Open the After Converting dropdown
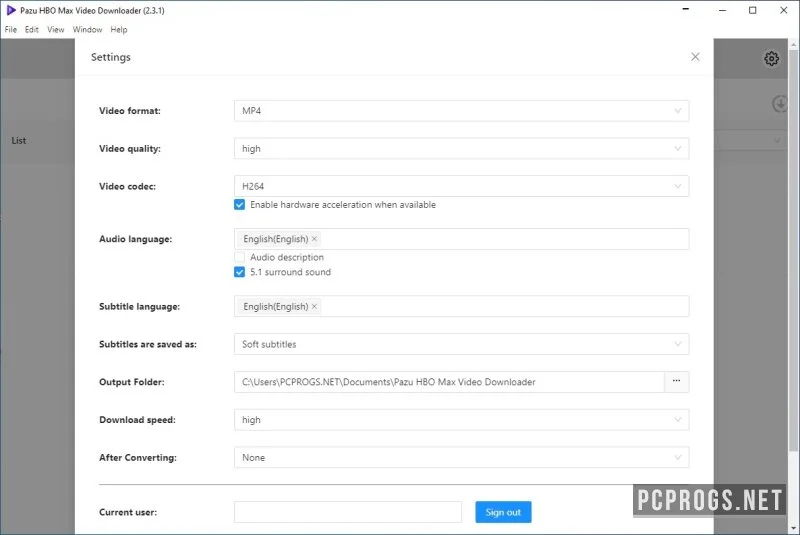Image resolution: width=800 pixels, height=535 pixels. [x=461, y=457]
